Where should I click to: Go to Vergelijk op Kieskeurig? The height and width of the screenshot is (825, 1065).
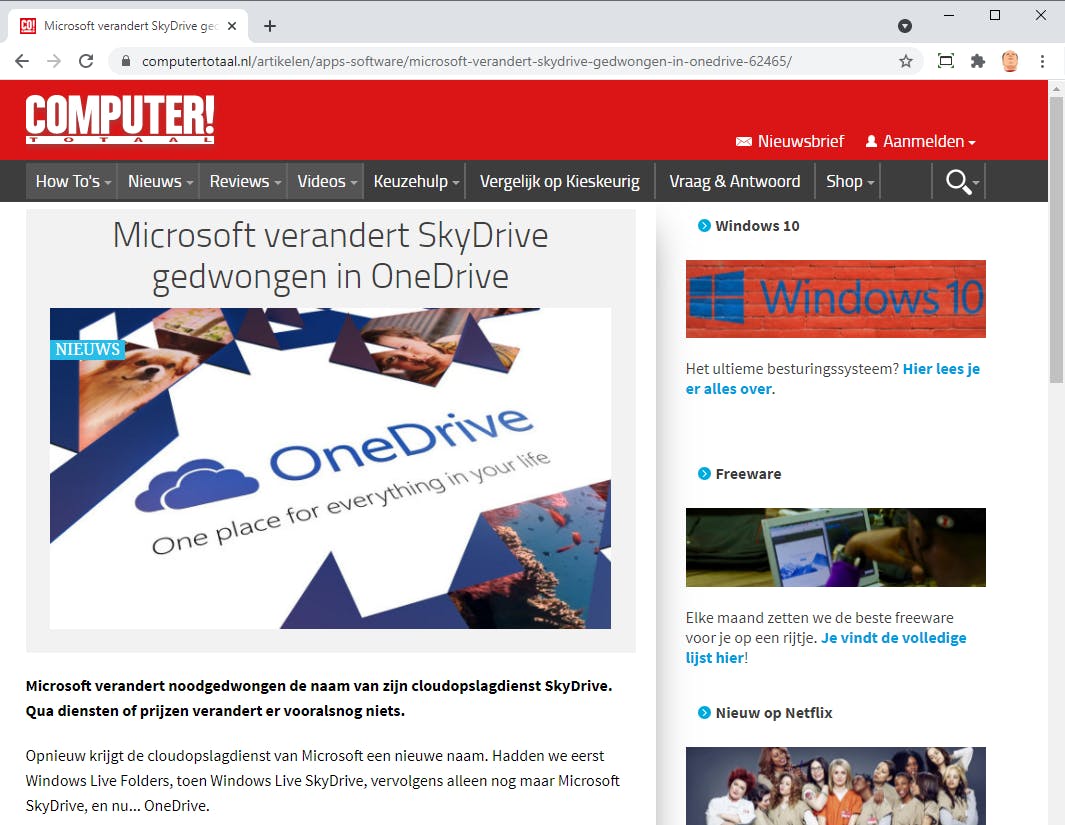pyautogui.click(x=560, y=181)
